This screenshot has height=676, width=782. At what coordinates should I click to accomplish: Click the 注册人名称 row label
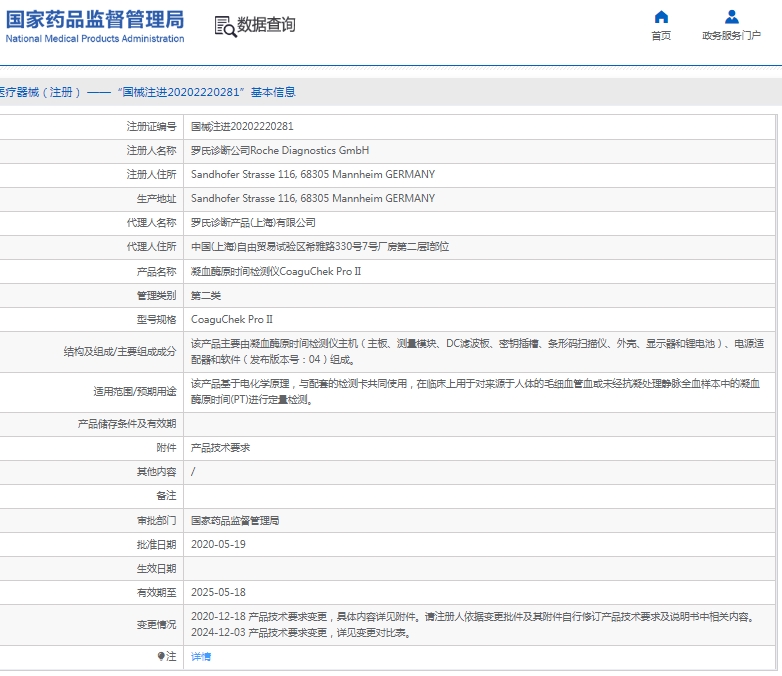151,150
